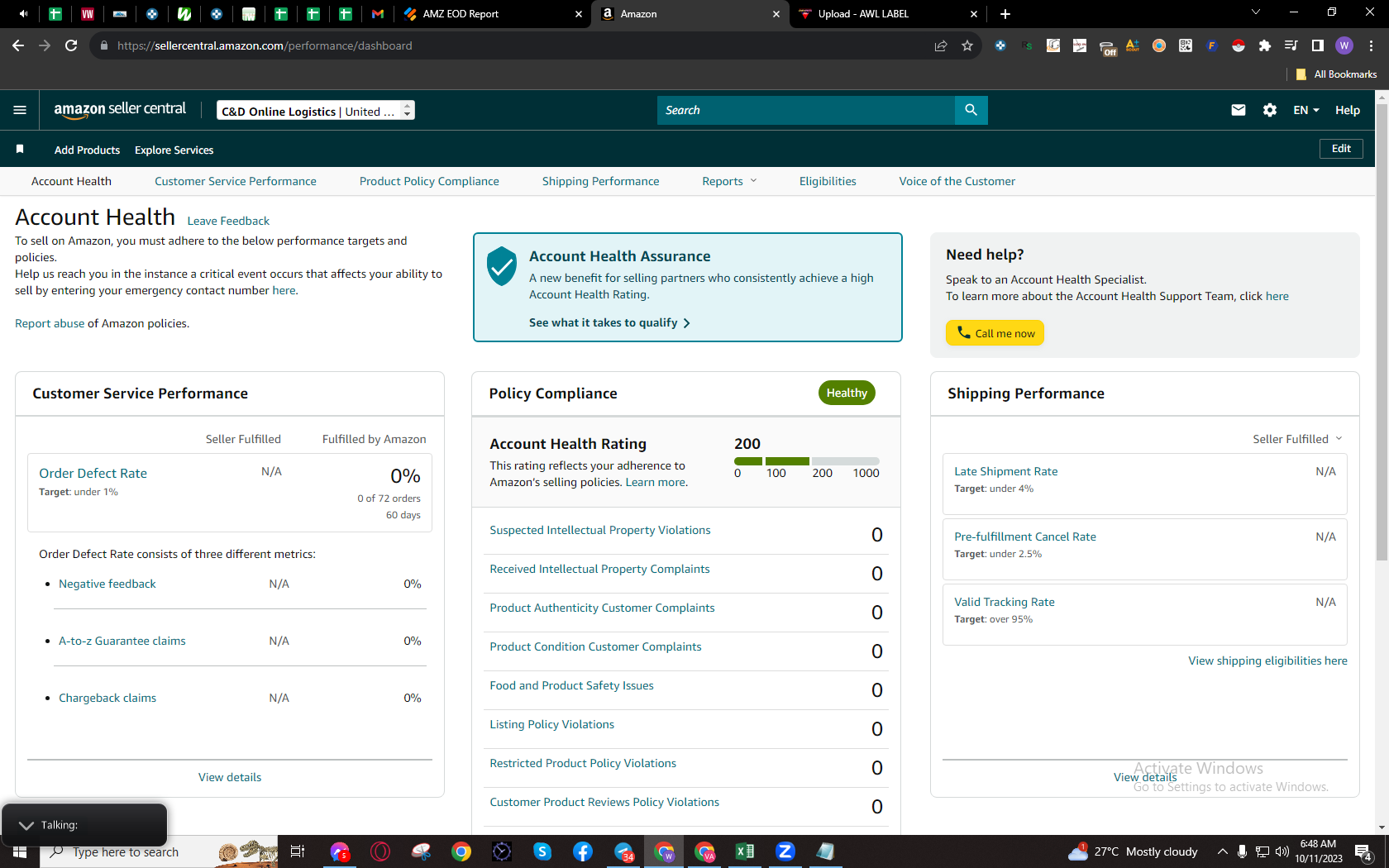Open See what it takes to qualify
1389x868 pixels.
coord(609,322)
